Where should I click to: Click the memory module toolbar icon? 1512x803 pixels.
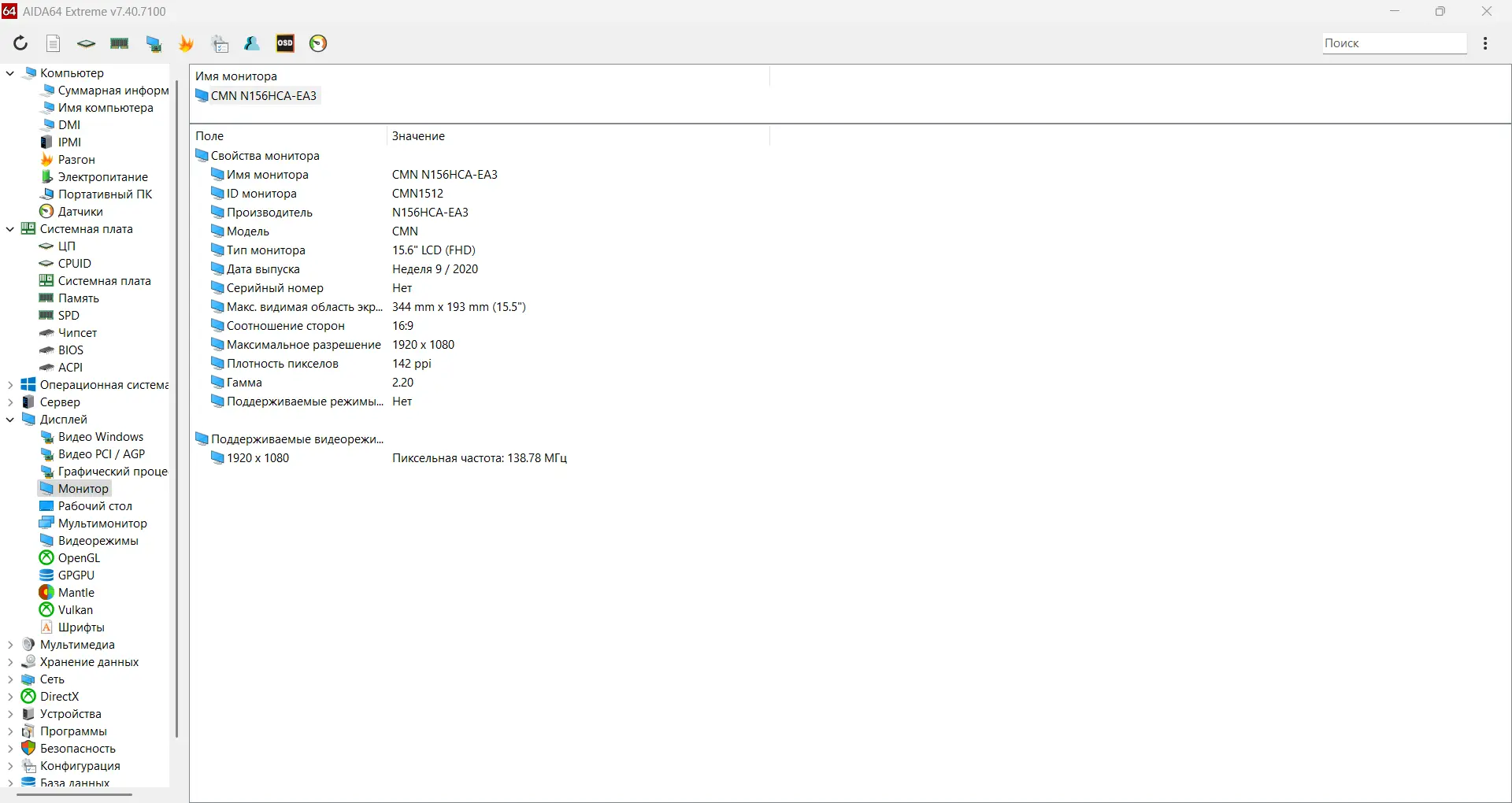[120, 43]
